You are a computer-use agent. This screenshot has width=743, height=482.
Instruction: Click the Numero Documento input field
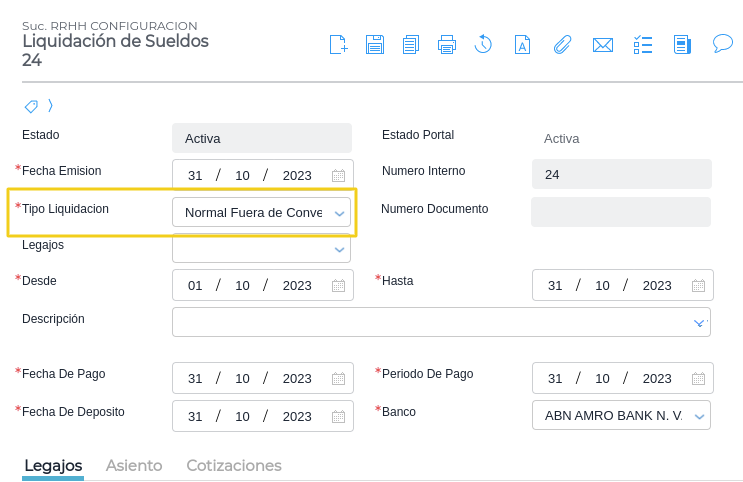(620, 212)
